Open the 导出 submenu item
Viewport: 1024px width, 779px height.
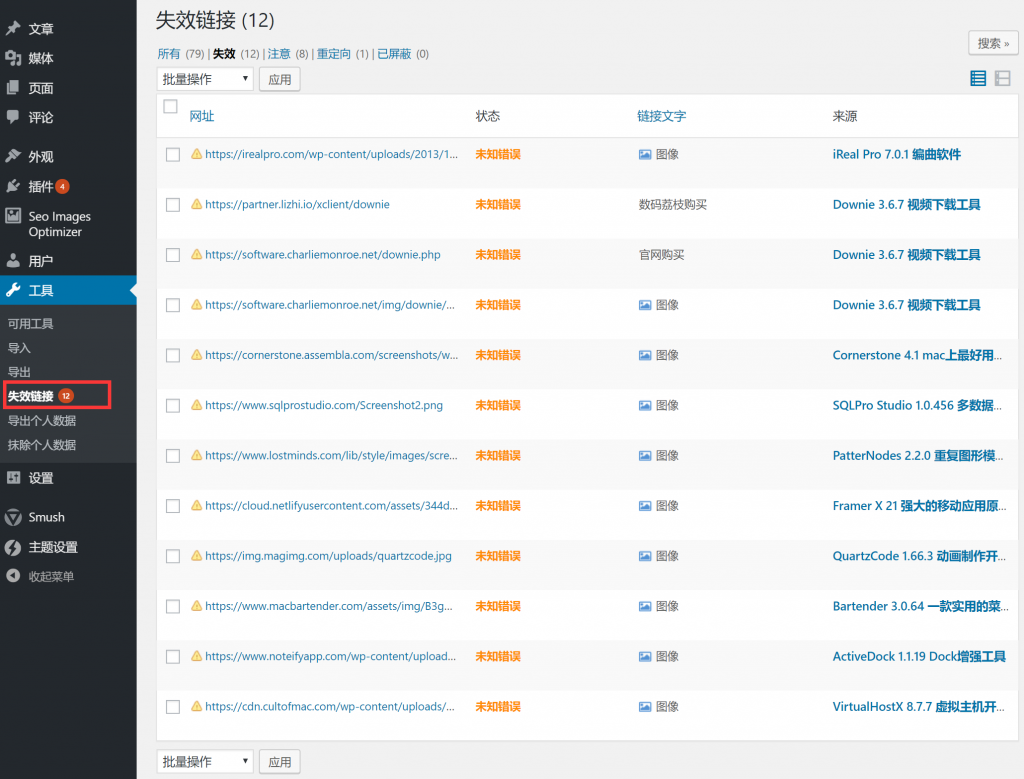click(19, 372)
